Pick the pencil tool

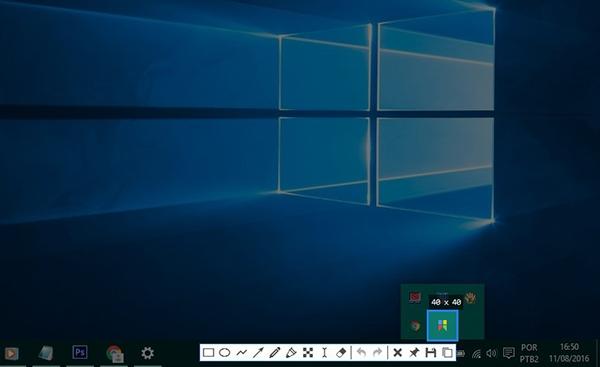coord(274,352)
